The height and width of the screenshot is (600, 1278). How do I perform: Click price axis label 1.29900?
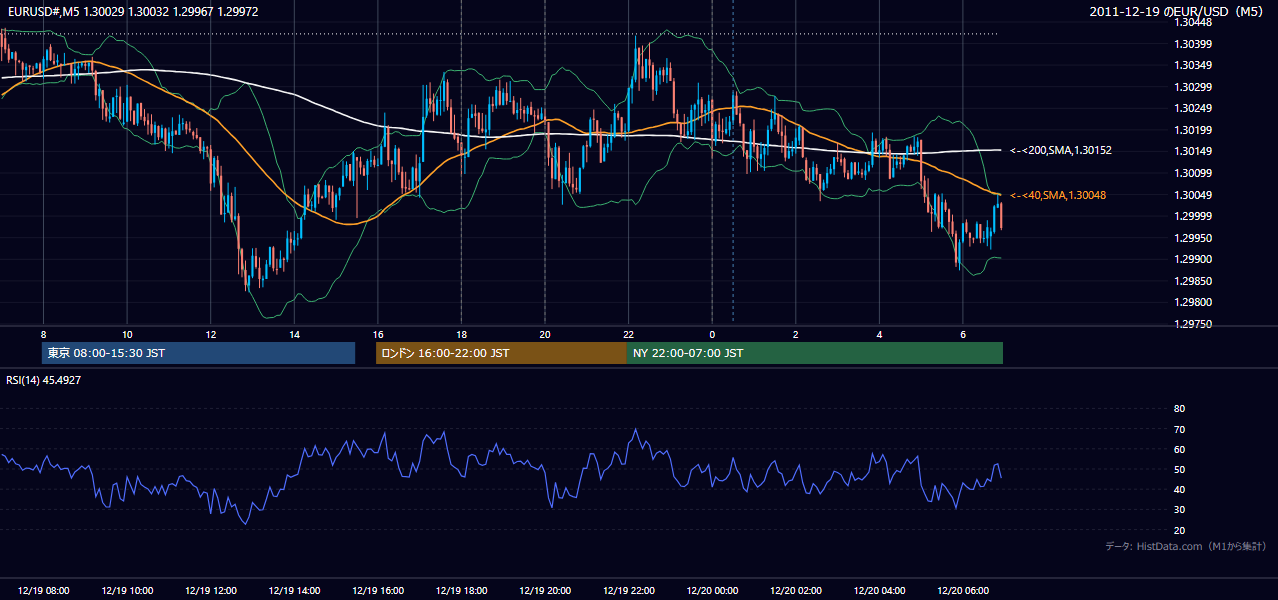tap(1192, 259)
